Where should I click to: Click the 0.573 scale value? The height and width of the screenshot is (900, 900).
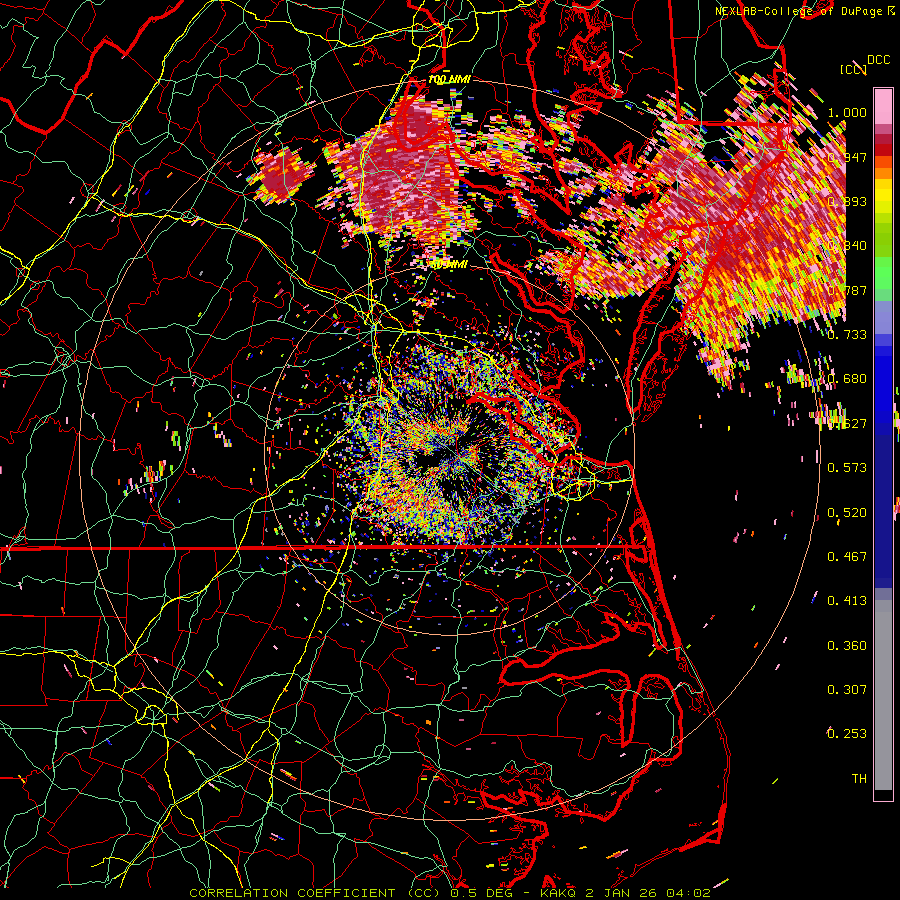[x=847, y=468]
